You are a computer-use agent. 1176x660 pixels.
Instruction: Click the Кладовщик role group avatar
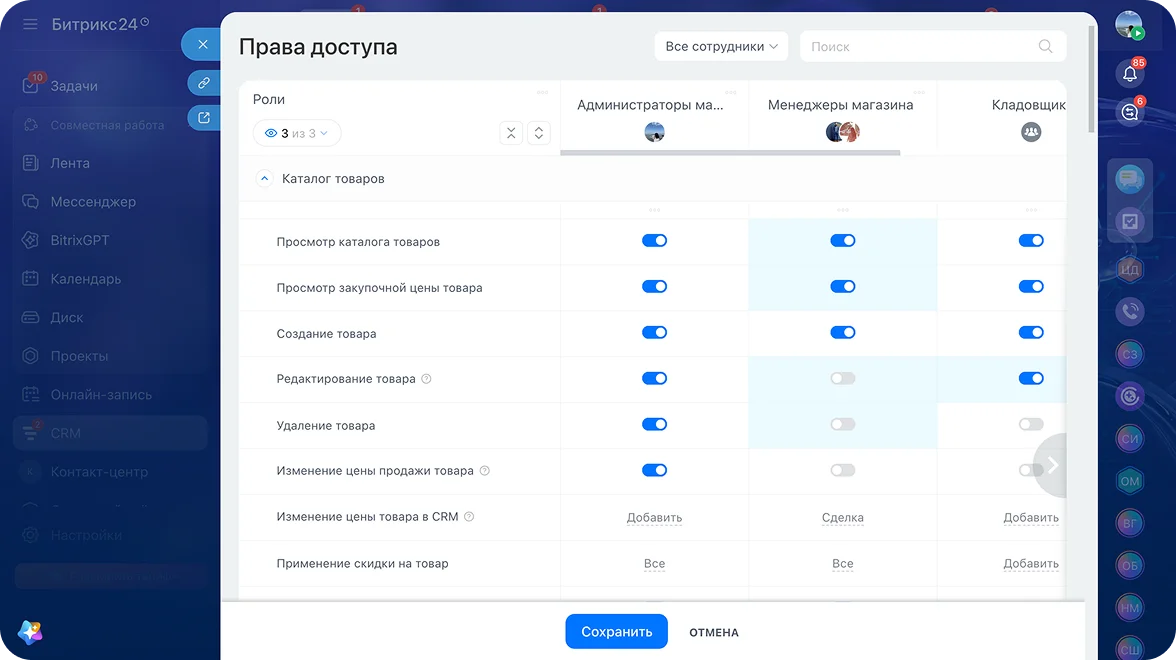point(1031,132)
